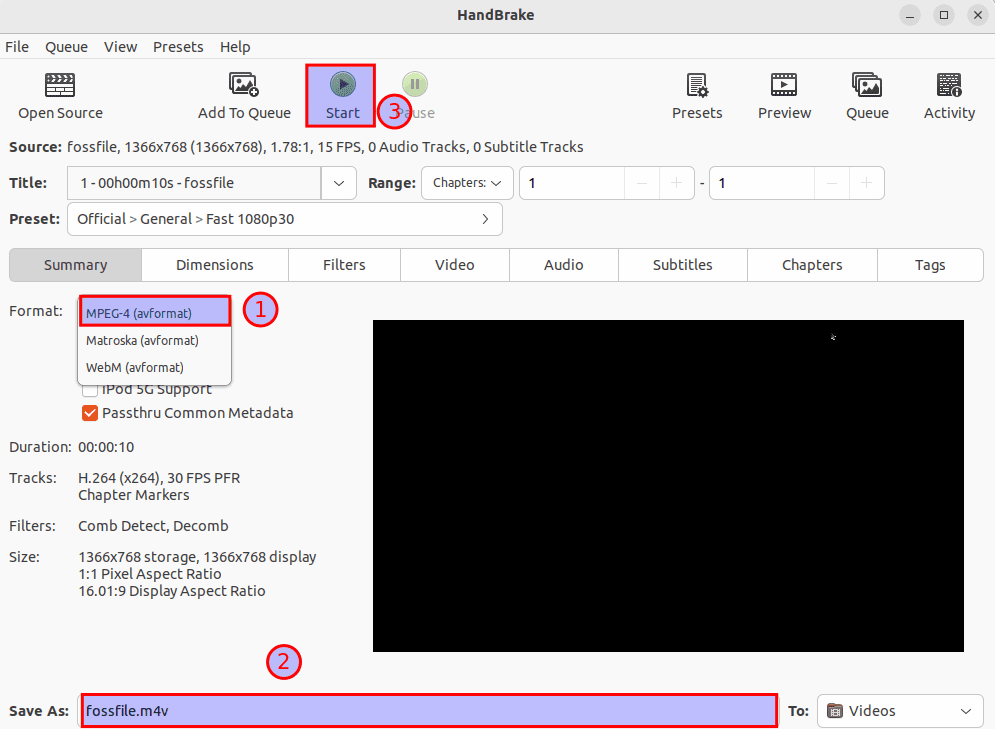Image resolution: width=995 pixels, height=729 pixels.
Task: Click the start chapter number field
Action: pyautogui.click(x=572, y=183)
